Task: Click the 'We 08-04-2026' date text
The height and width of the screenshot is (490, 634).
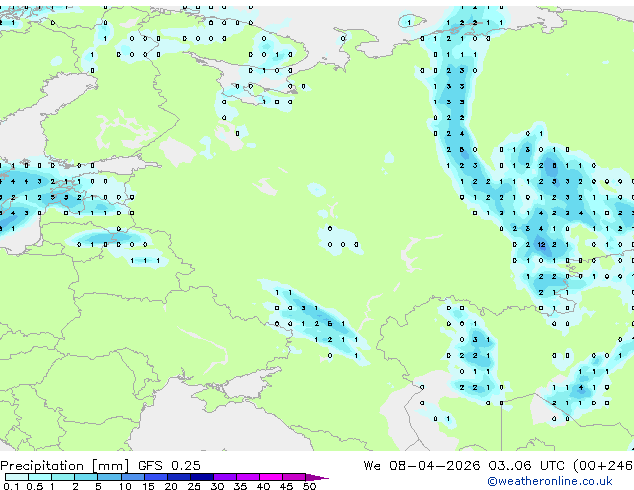Action: coord(422,466)
